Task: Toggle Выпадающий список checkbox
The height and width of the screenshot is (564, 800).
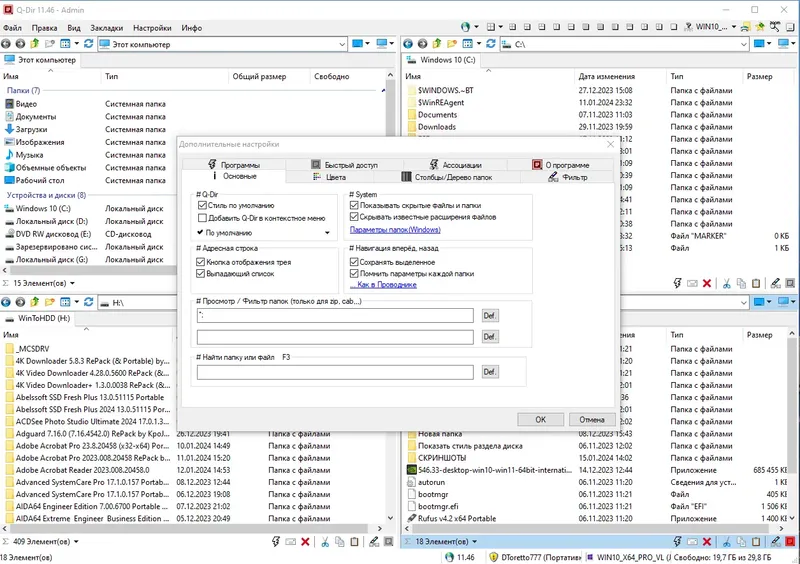Action: pyautogui.click(x=201, y=274)
